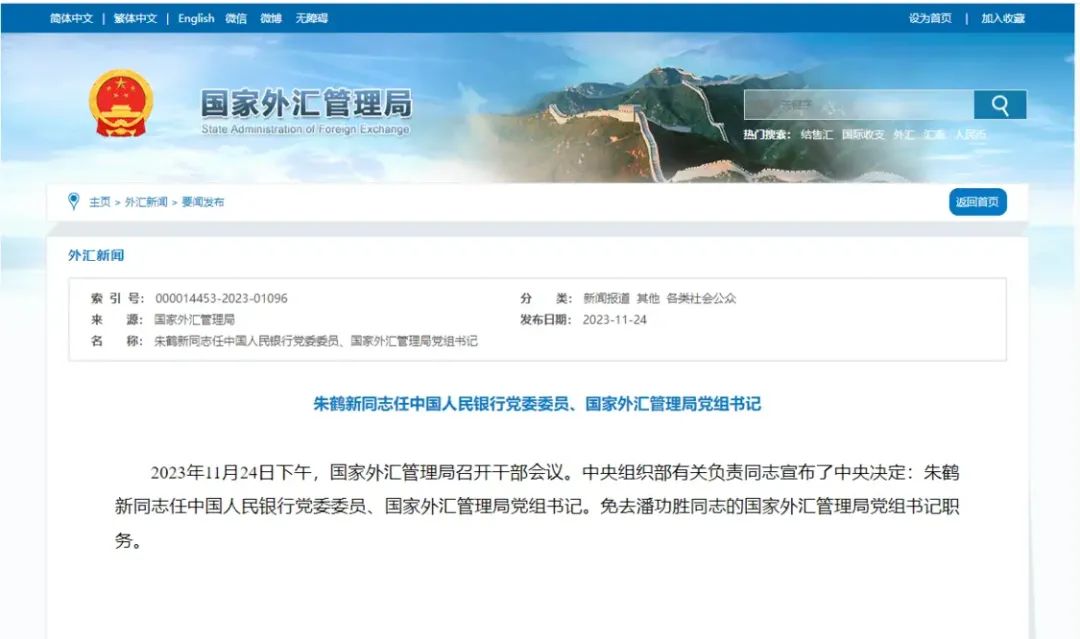Click the location pin breadcrumb icon
Image resolution: width=1080 pixels, height=639 pixels.
coord(74,201)
